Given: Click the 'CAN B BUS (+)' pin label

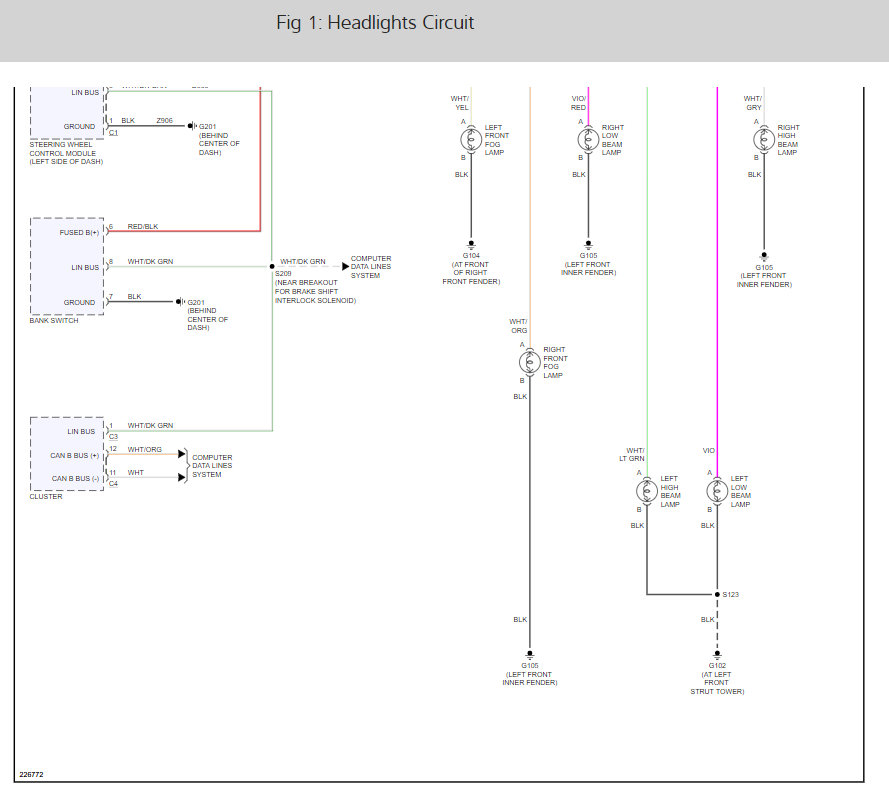Looking at the screenshot, I should [74, 455].
